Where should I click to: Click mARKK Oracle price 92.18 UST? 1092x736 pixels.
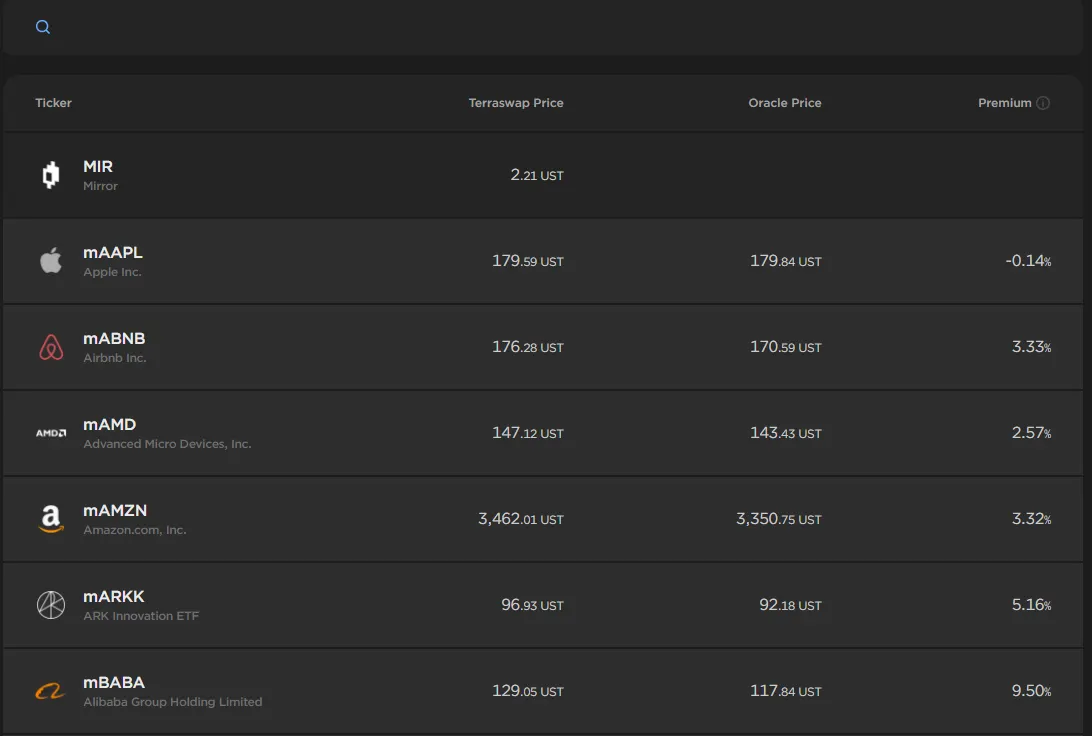pyautogui.click(x=790, y=605)
